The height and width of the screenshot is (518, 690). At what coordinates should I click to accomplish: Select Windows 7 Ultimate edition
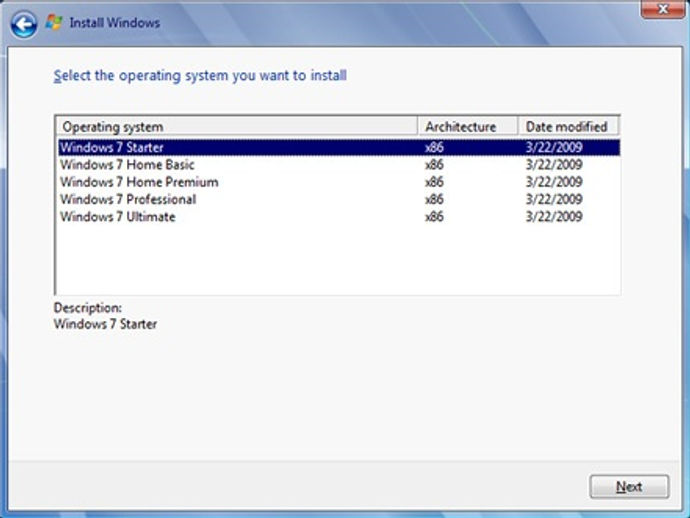[x=339, y=217]
